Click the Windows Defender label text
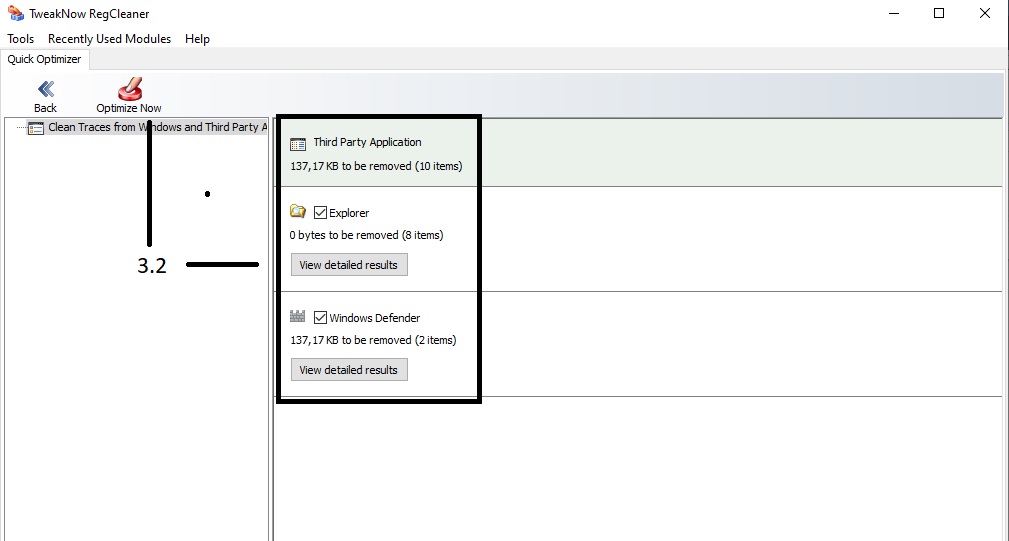This screenshot has height=541, width=1009. tap(375, 318)
